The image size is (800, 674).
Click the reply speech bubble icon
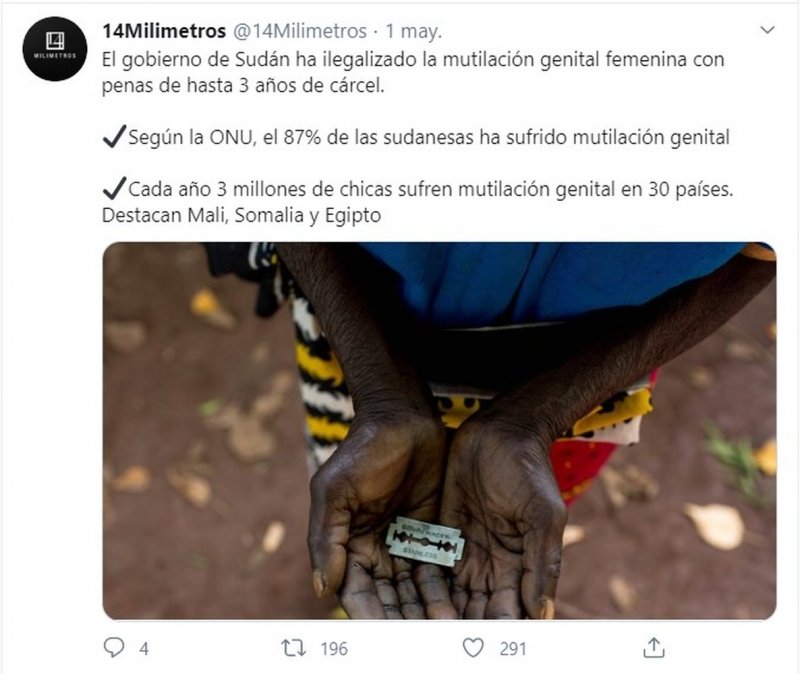tap(113, 647)
